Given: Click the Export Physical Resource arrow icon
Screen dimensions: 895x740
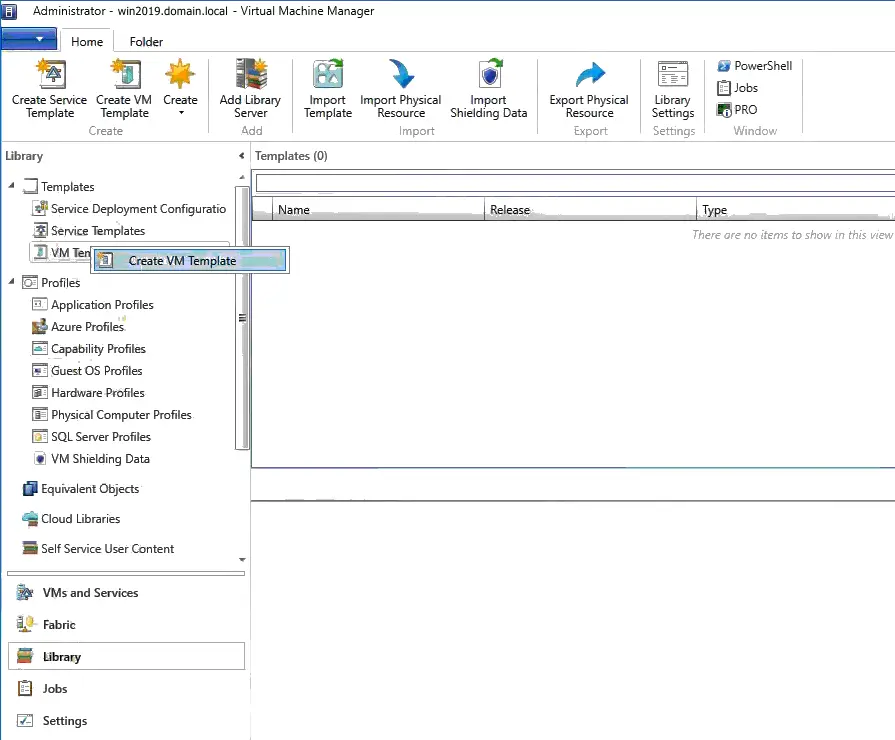Looking at the screenshot, I should tap(590, 74).
